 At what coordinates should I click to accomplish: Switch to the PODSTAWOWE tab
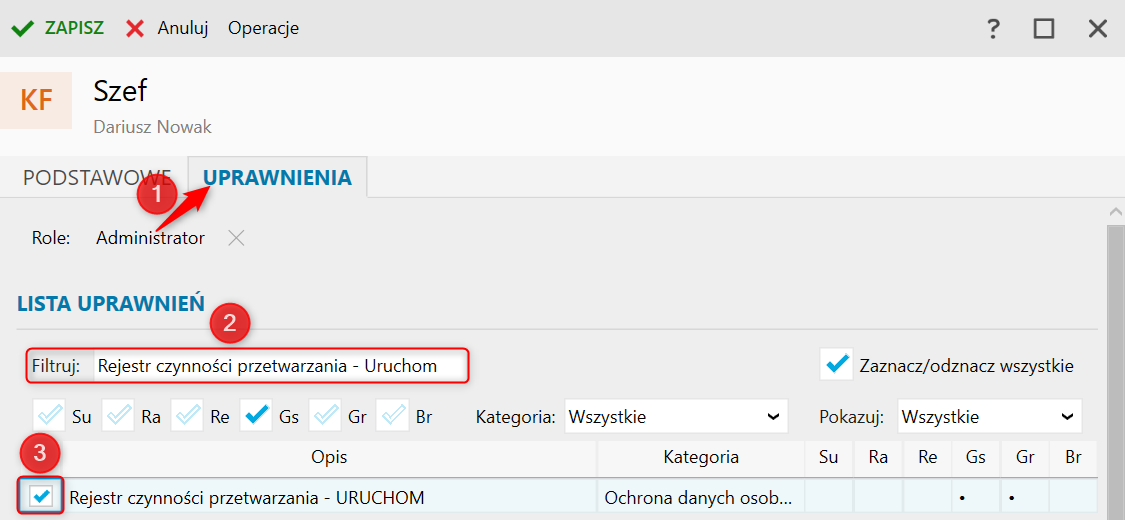[x=98, y=177]
